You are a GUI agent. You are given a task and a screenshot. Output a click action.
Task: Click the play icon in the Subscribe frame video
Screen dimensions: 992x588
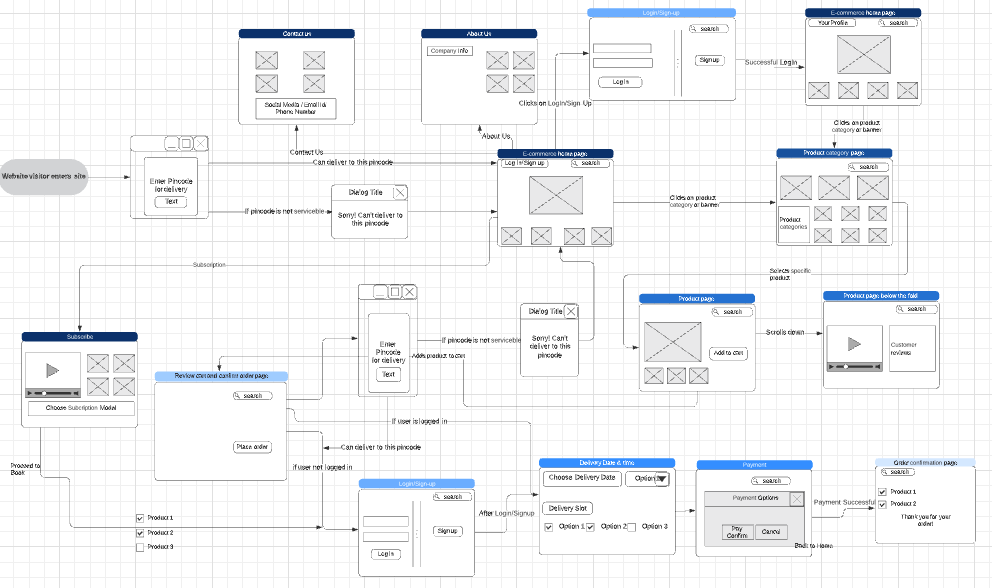(53, 370)
